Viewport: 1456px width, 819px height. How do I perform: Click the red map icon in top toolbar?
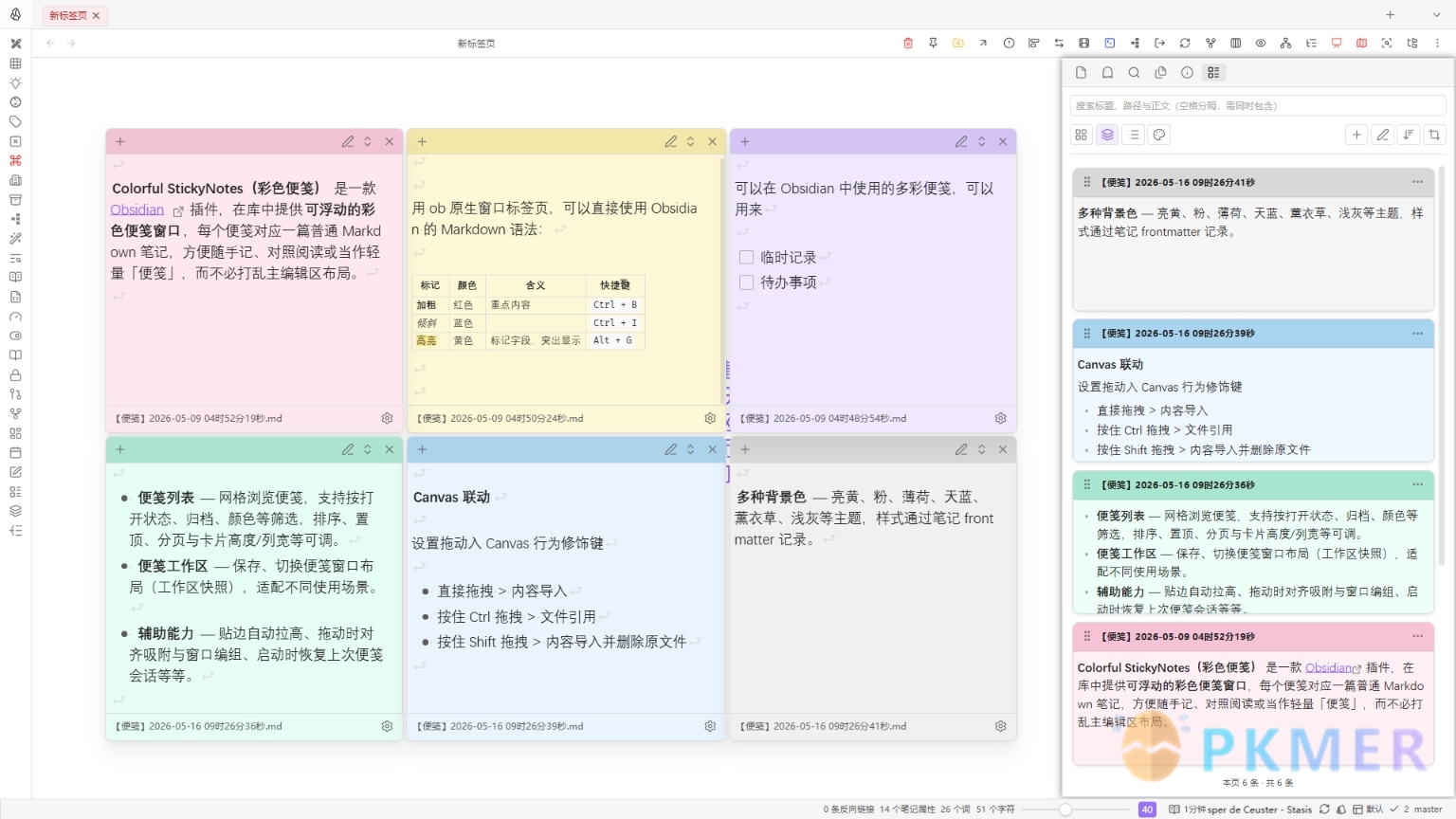tap(1361, 43)
